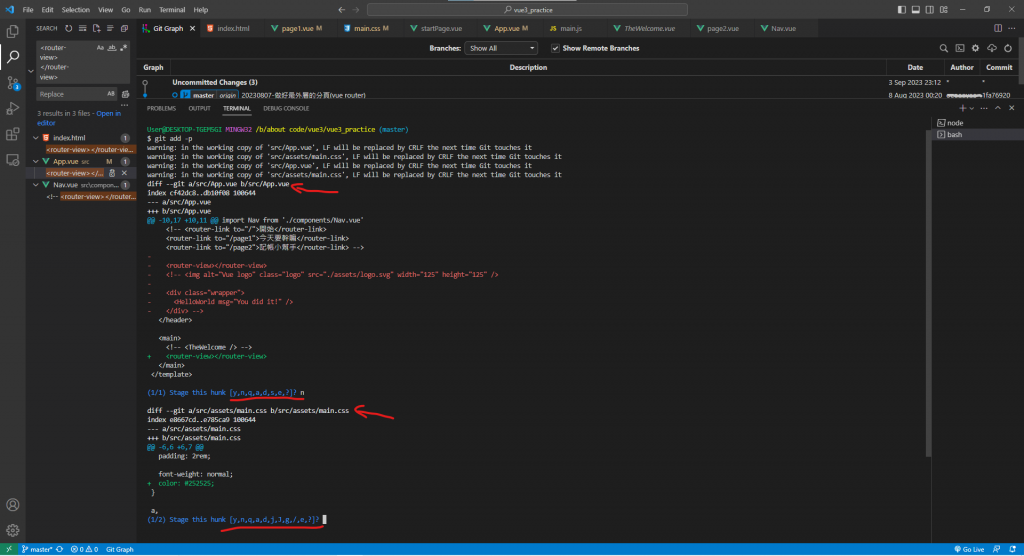Collapse index.html search results
This screenshot has height=556, width=1024.
coord(36,138)
